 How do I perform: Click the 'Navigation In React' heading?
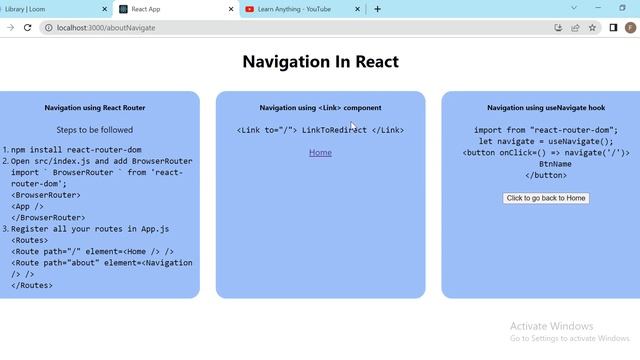[320, 62]
